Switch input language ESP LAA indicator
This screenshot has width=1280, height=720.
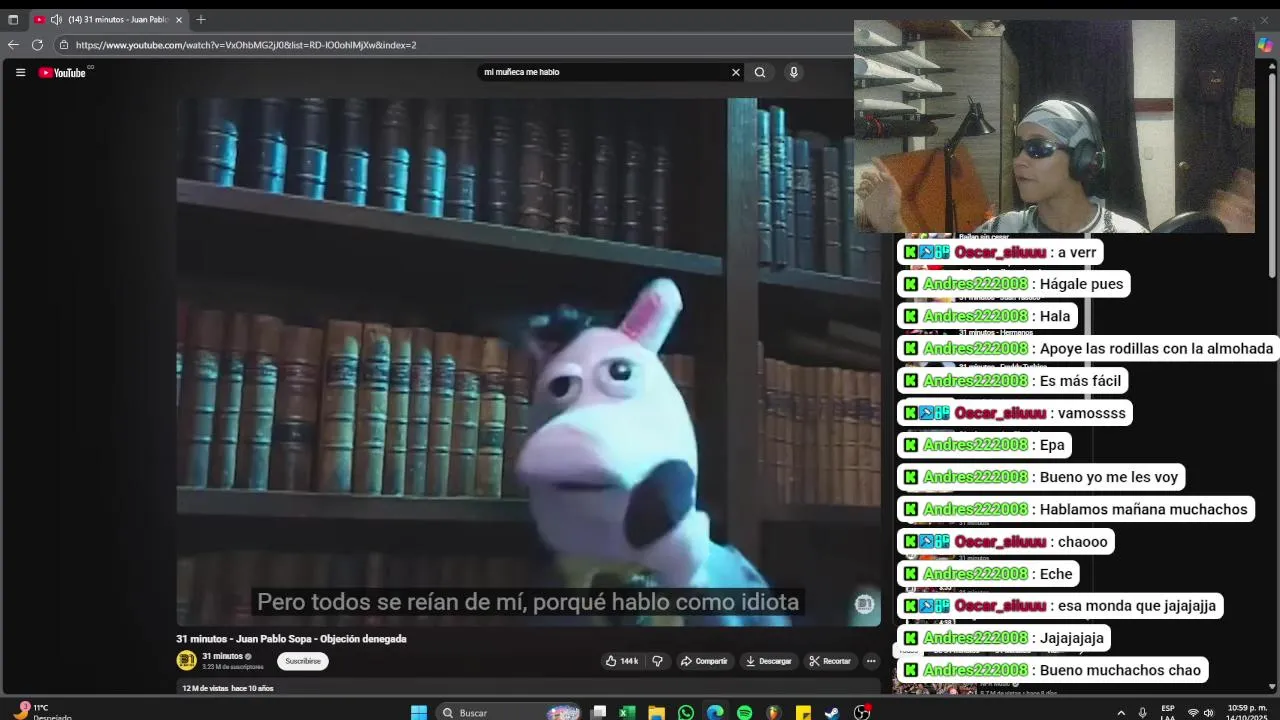tap(1168, 712)
